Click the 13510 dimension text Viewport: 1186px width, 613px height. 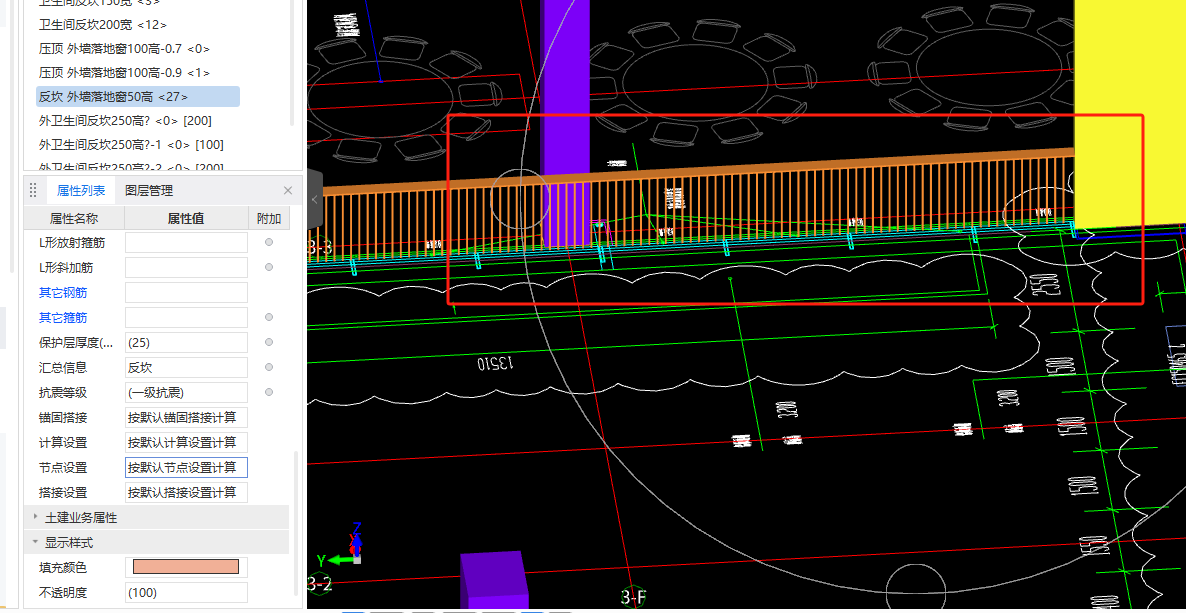[x=495, y=363]
